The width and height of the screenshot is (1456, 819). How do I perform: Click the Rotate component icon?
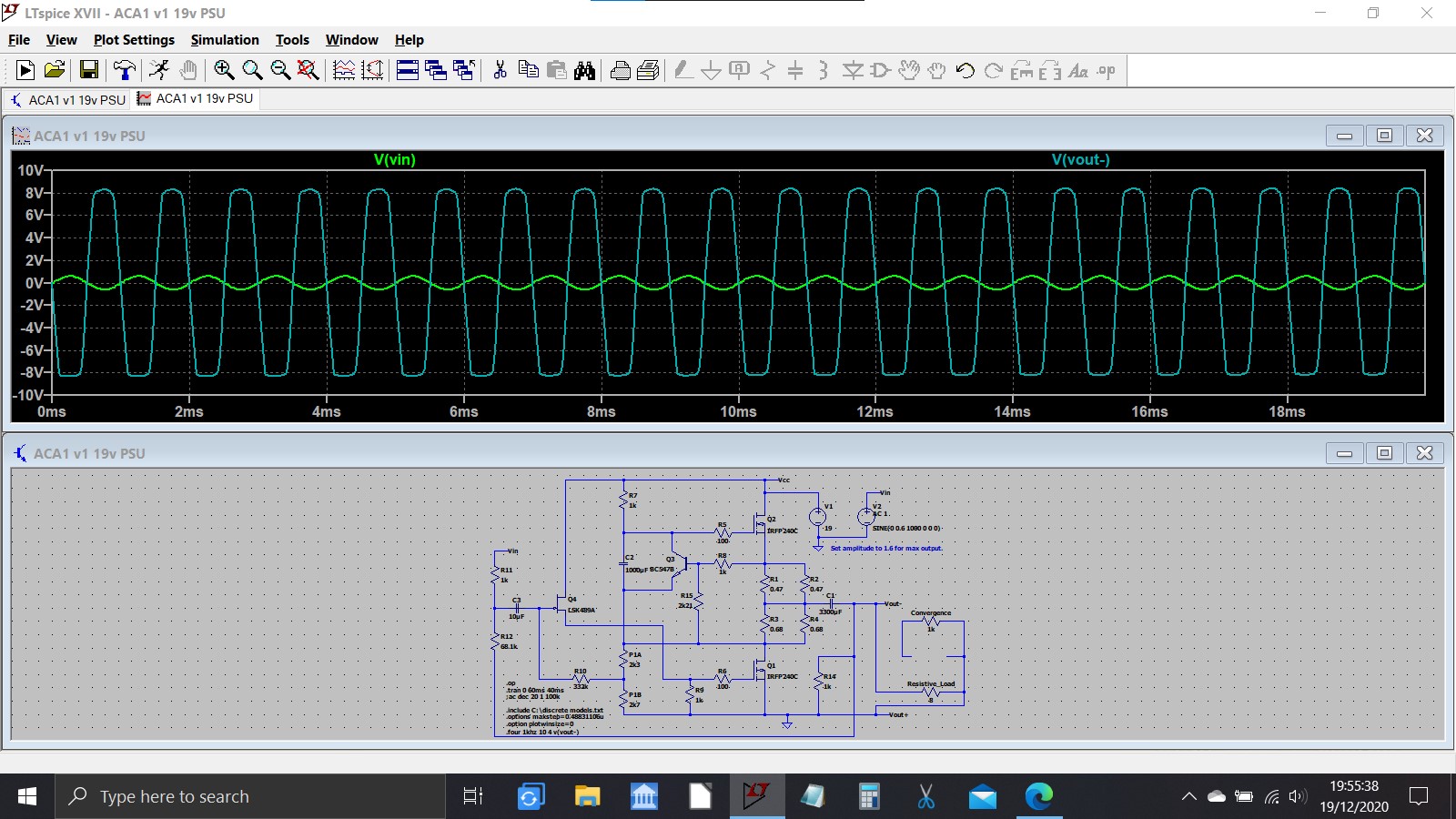pyautogui.click(x=1022, y=70)
